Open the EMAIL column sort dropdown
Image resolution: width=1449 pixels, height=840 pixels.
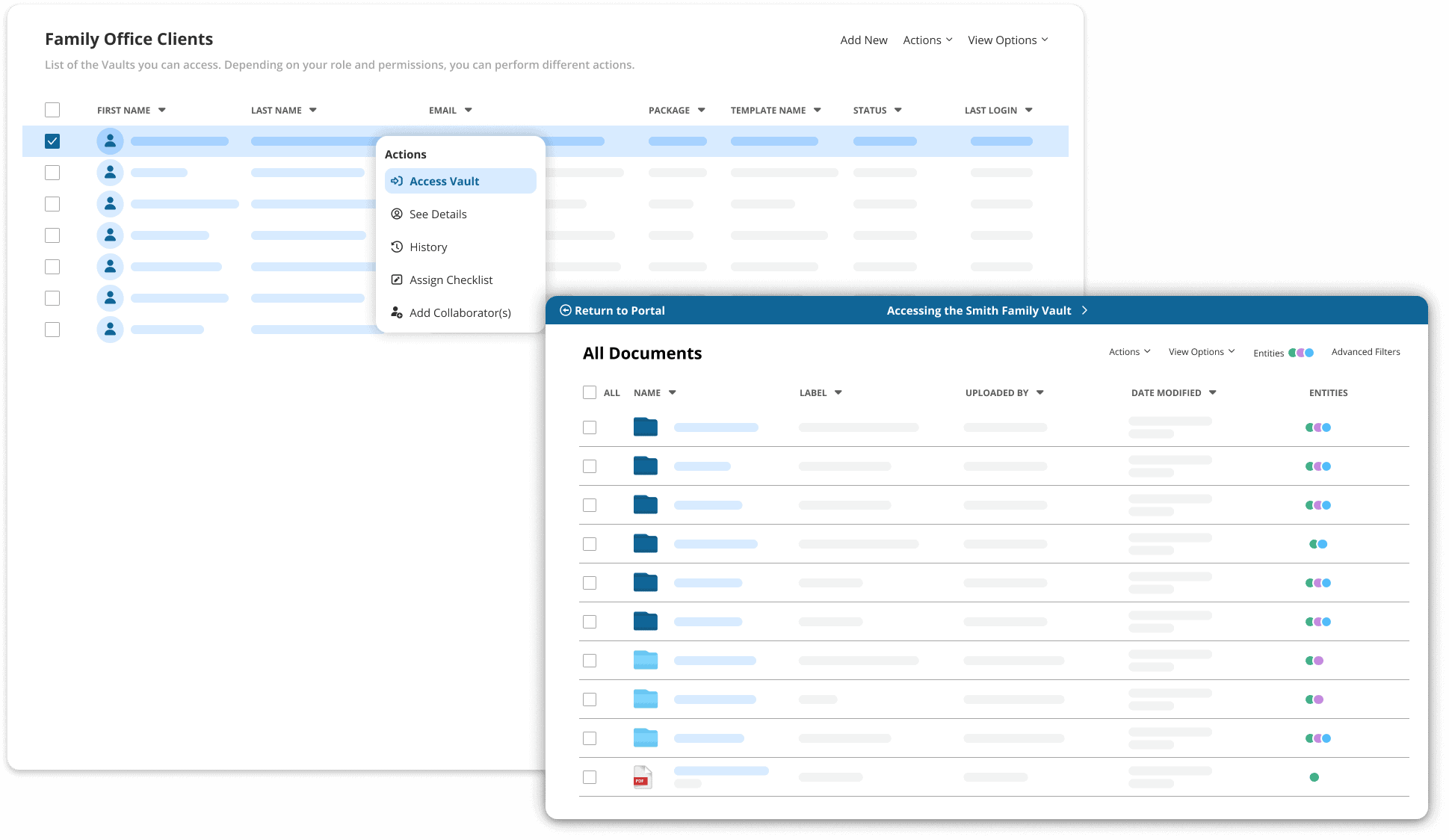coord(469,110)
